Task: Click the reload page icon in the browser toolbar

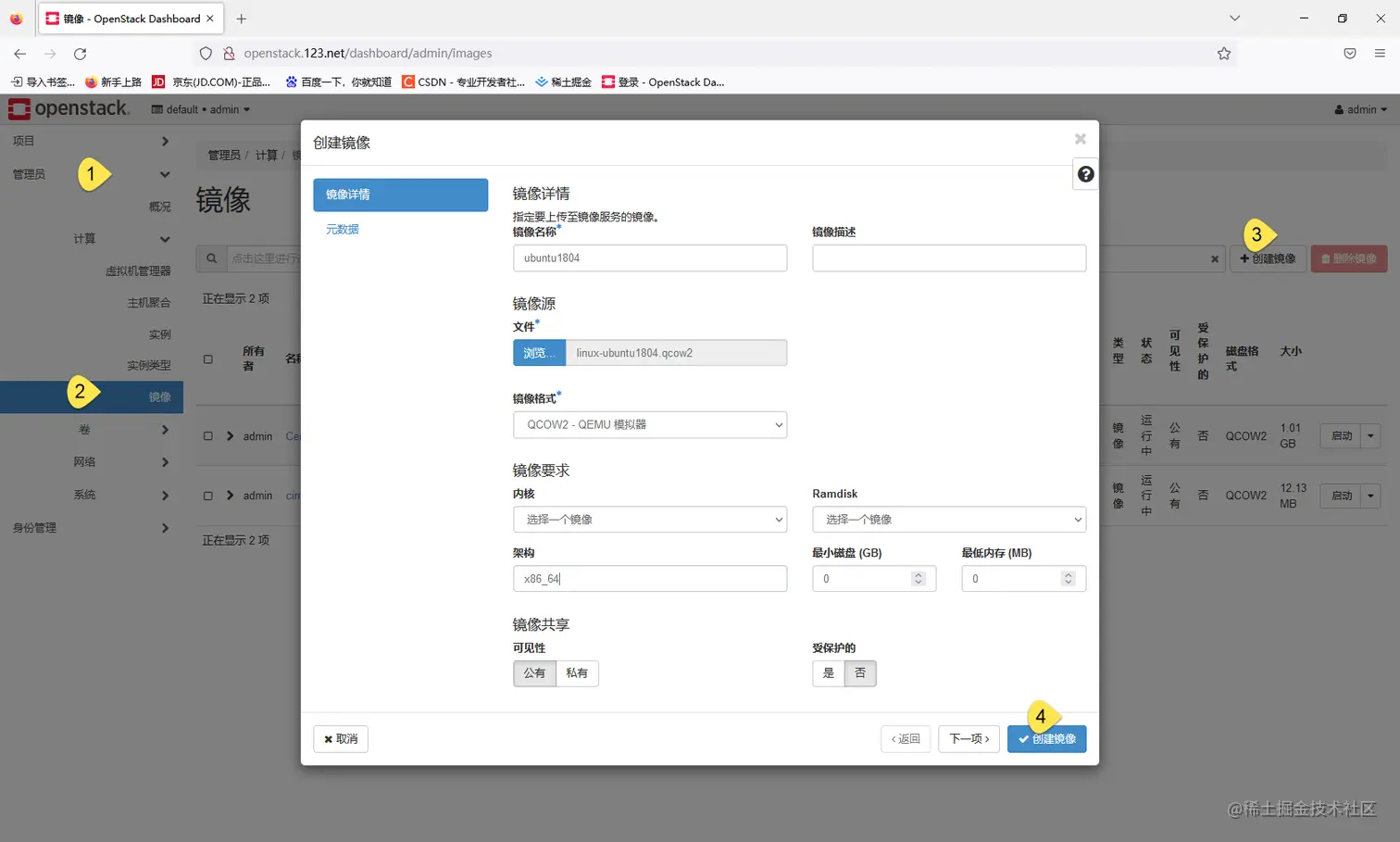Action: 80,53
